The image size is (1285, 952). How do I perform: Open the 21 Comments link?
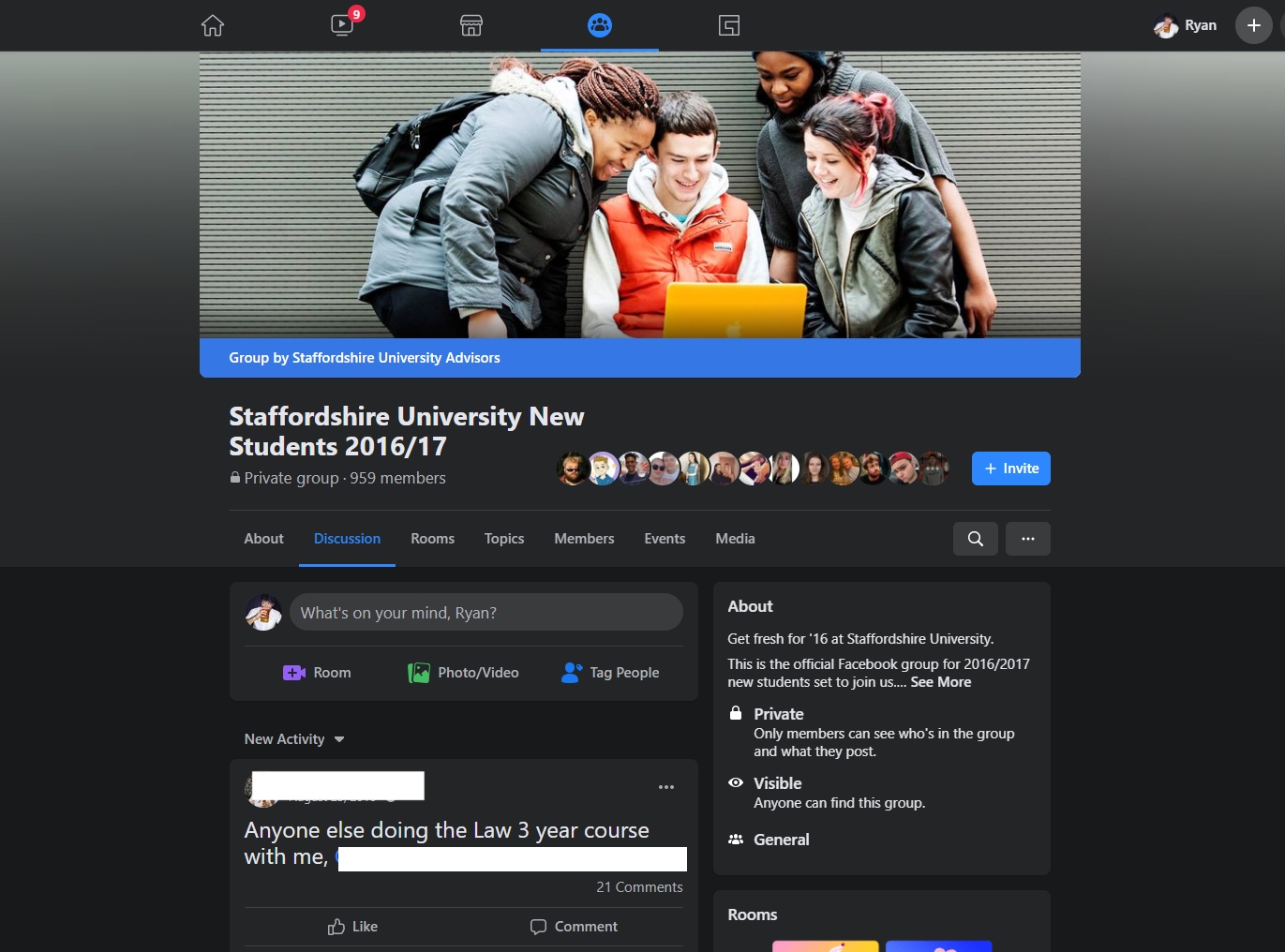click(x=639, y=887)
